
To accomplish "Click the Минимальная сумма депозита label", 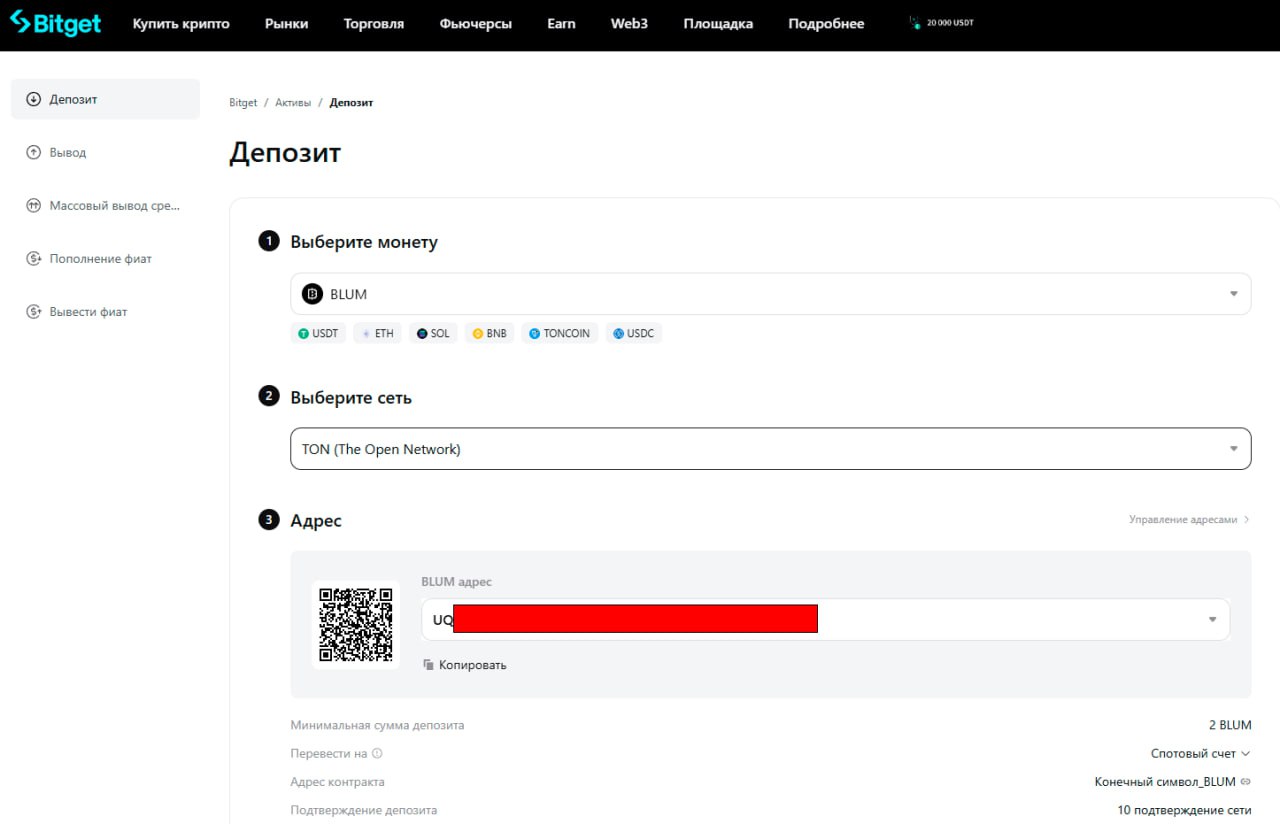I will click(377, 725).
